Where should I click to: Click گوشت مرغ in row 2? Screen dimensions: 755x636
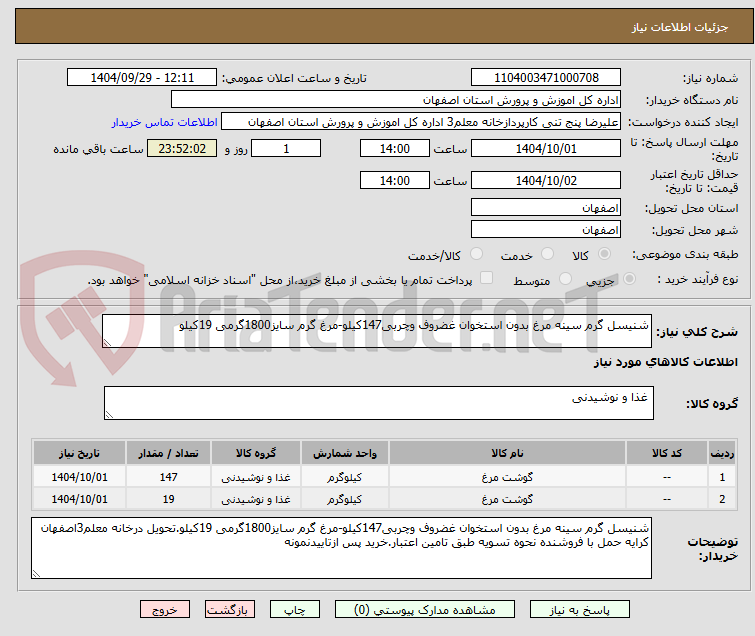tap(508, 499)
